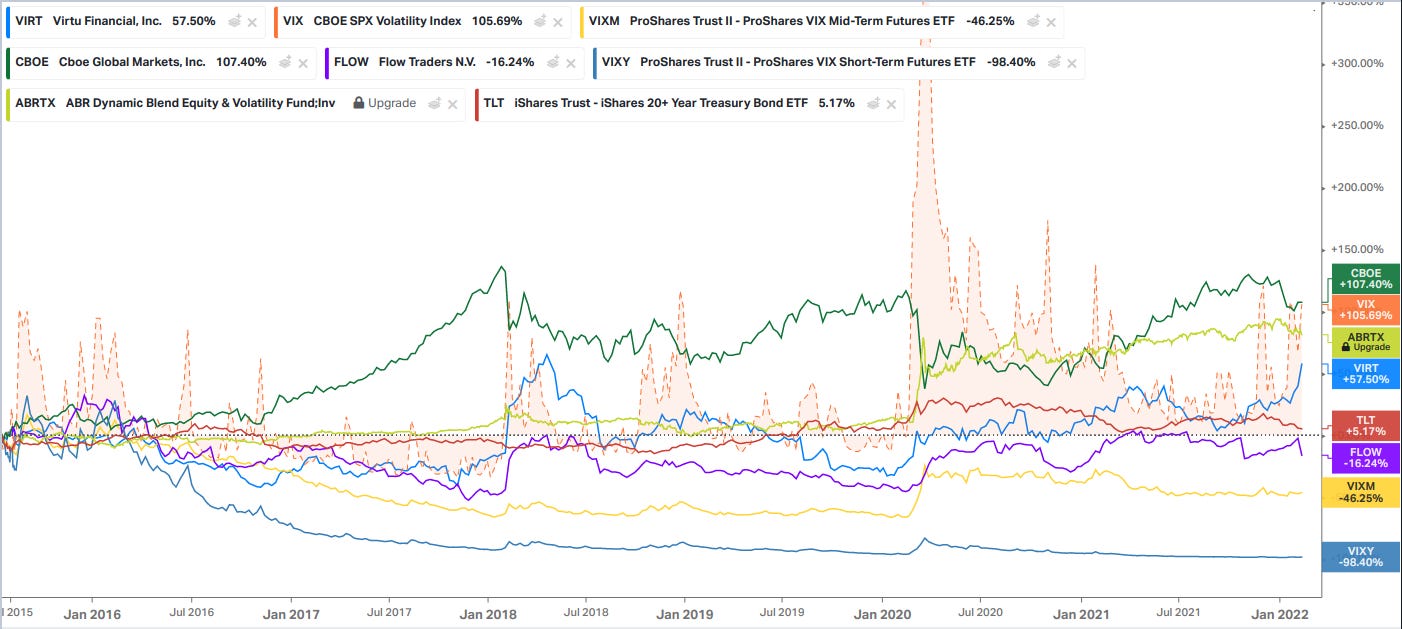Click the blue color bar of VIRT legend
Screen dimensions: 1402x629
7,21
